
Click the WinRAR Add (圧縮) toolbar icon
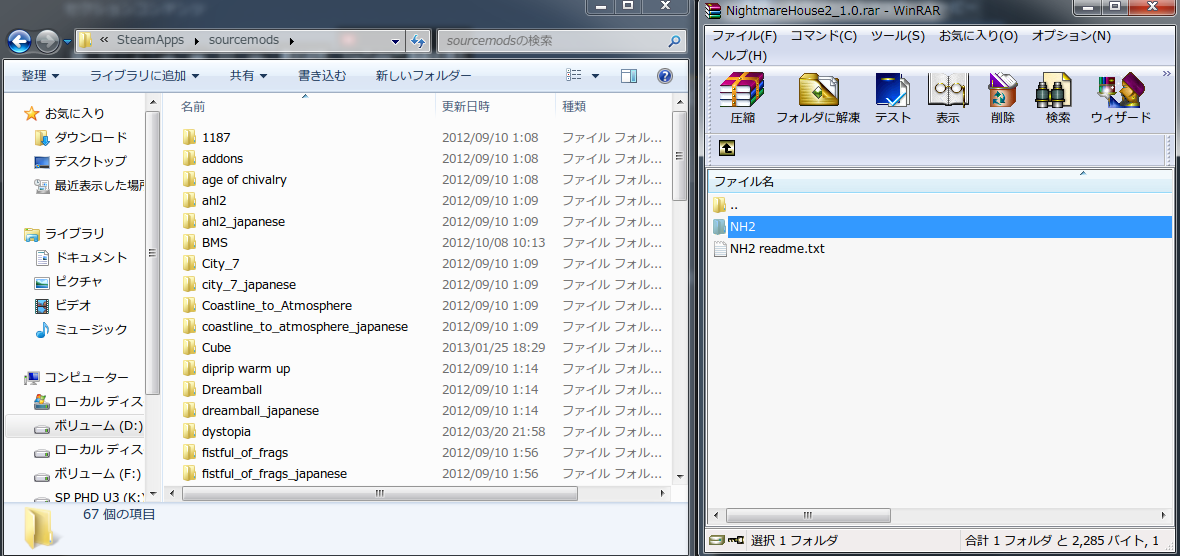coord(742,92)
